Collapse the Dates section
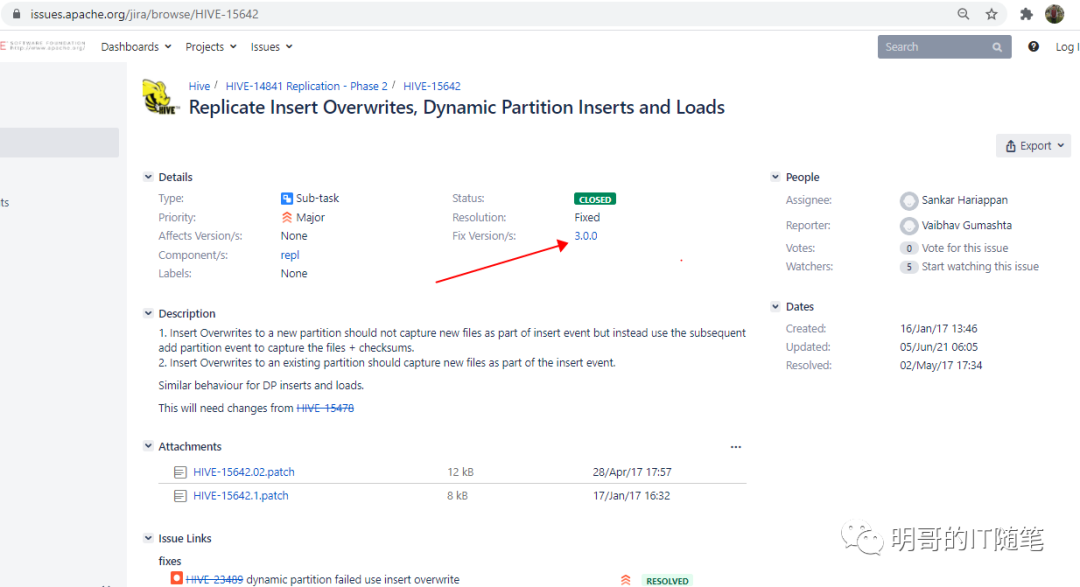The image size is (1080, 587). pyautogui.click(x=776, y=307)
